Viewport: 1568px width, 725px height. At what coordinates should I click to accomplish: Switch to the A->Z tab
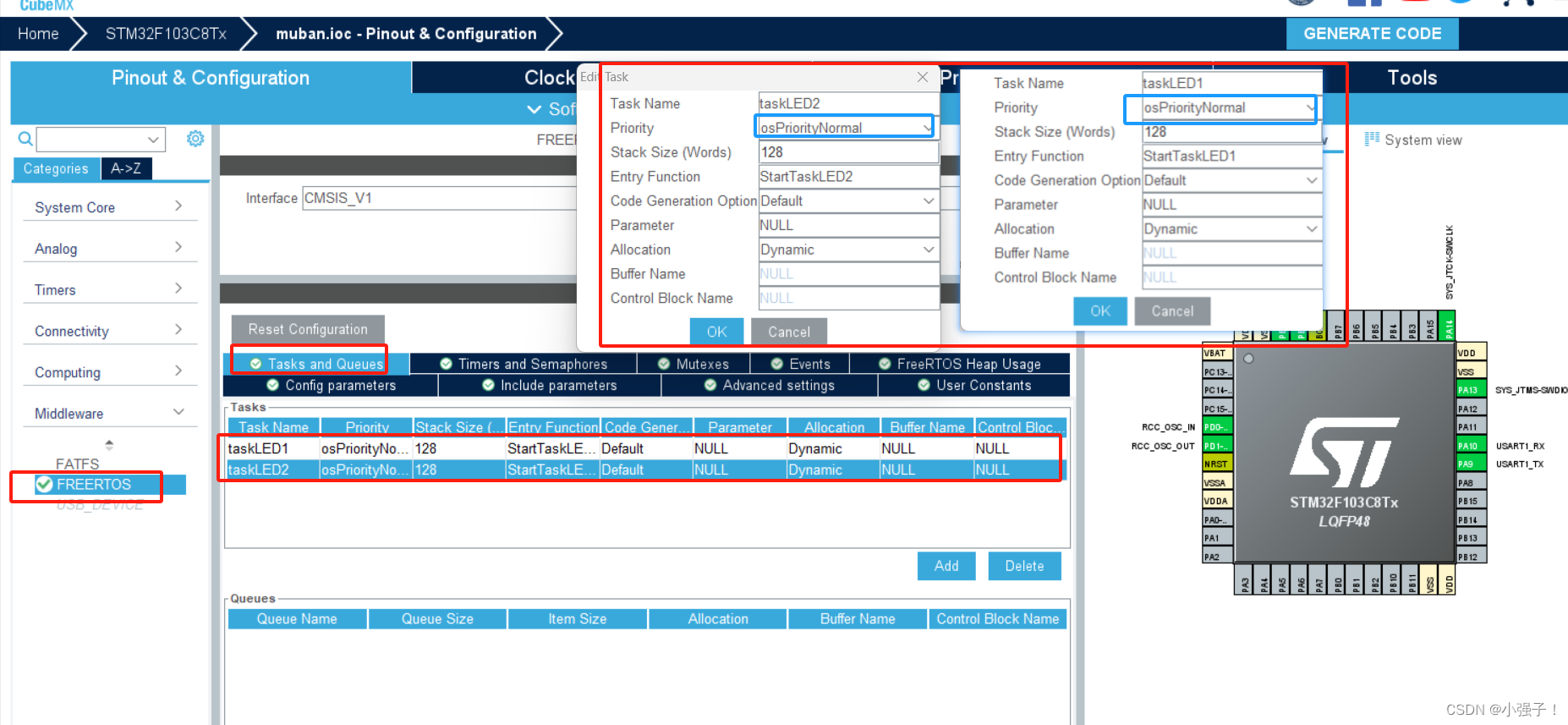[x=126, y=168]
